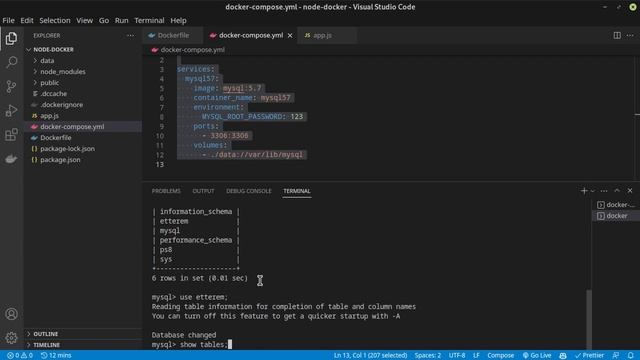Open the Docker view whale icon
Screen dimensions: 640x360
click(11, 158)
